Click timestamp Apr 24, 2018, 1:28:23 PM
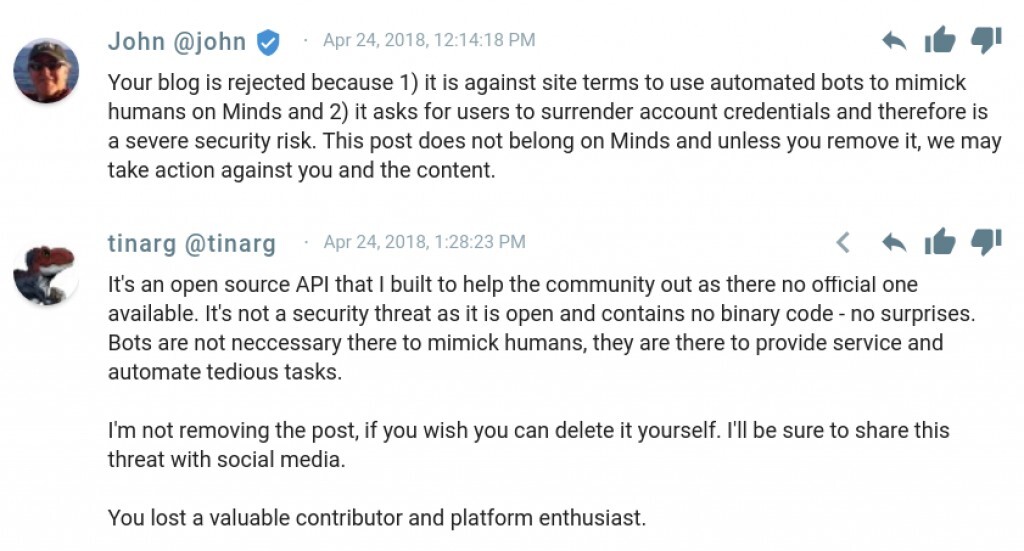Image resolution: width=1024 pixels, height=551 pixels. [424, 243]
